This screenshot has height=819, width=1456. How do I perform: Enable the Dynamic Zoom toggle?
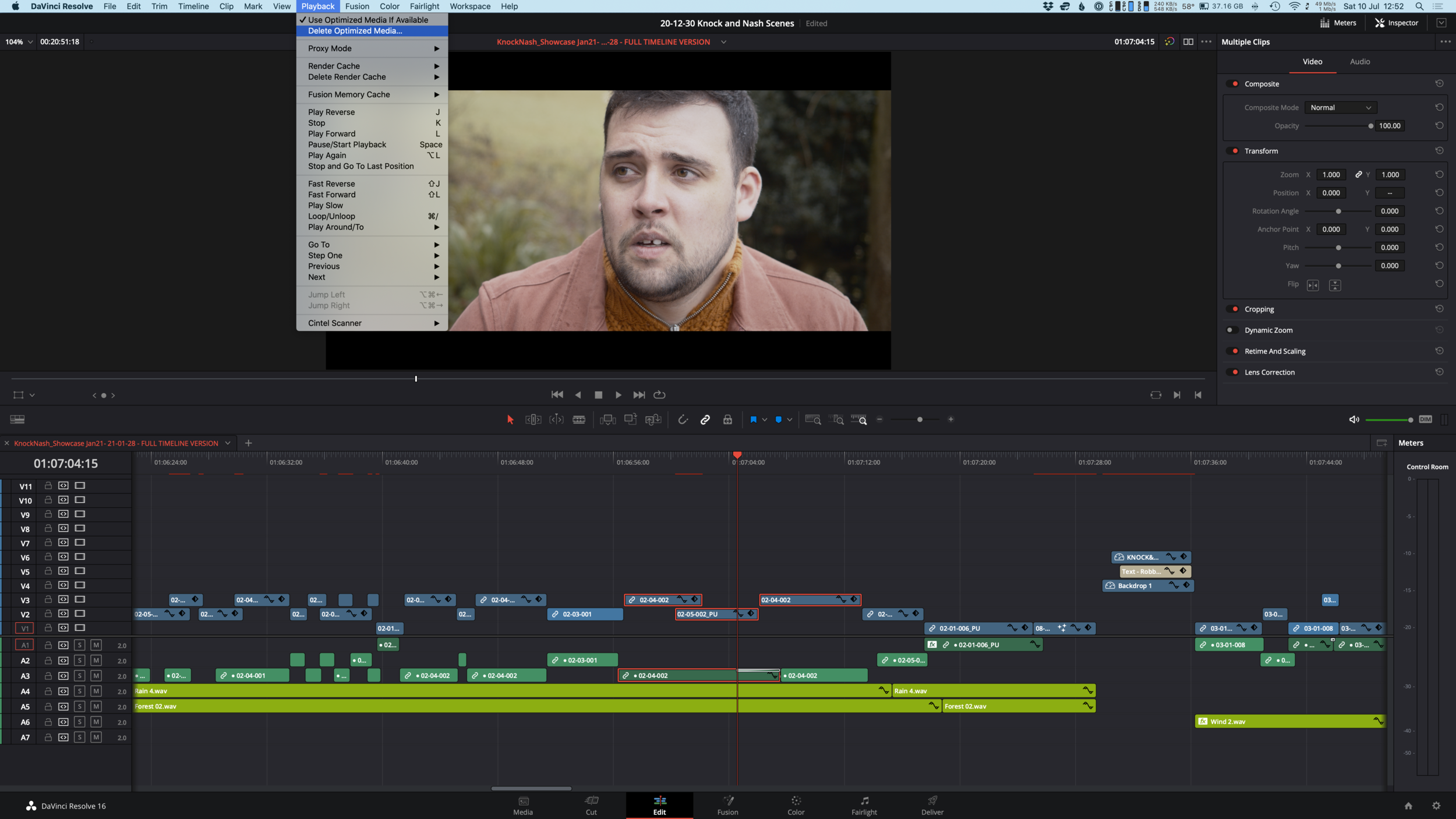coord(1233,330)
